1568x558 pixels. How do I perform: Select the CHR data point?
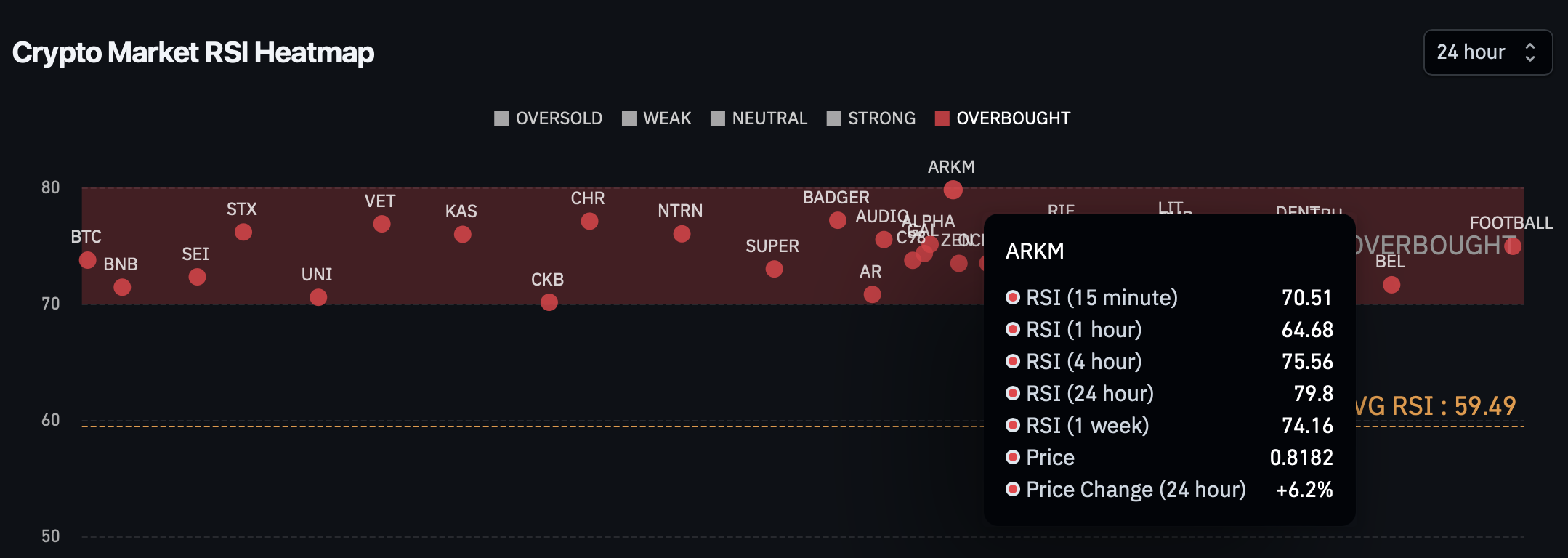(589, 221)
